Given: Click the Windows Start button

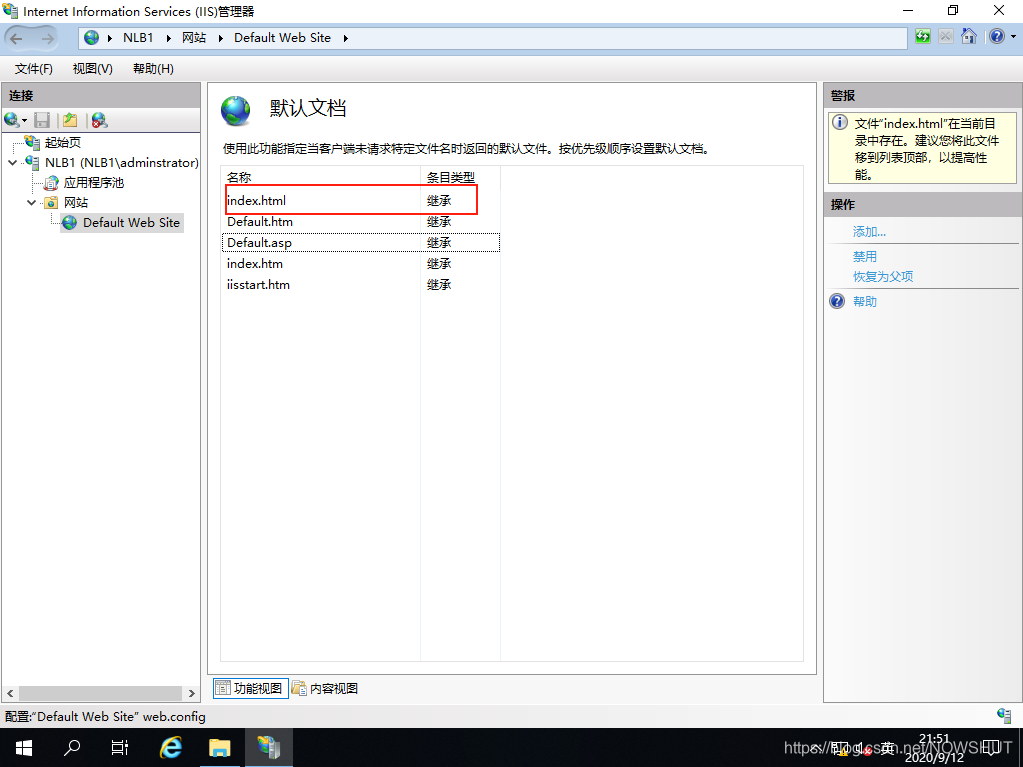Looking at the screenshot, I should pyautogui.click(x=23, y=747).
